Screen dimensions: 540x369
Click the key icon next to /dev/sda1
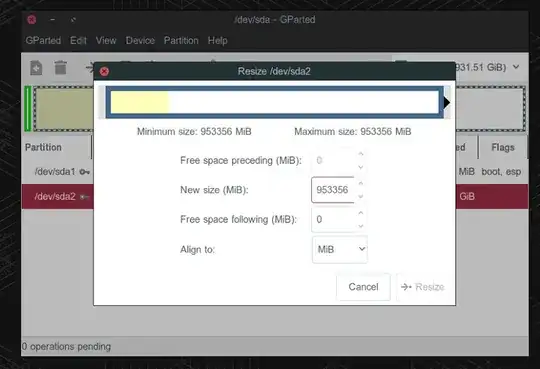pyautogui.click(x=84, y=172)
